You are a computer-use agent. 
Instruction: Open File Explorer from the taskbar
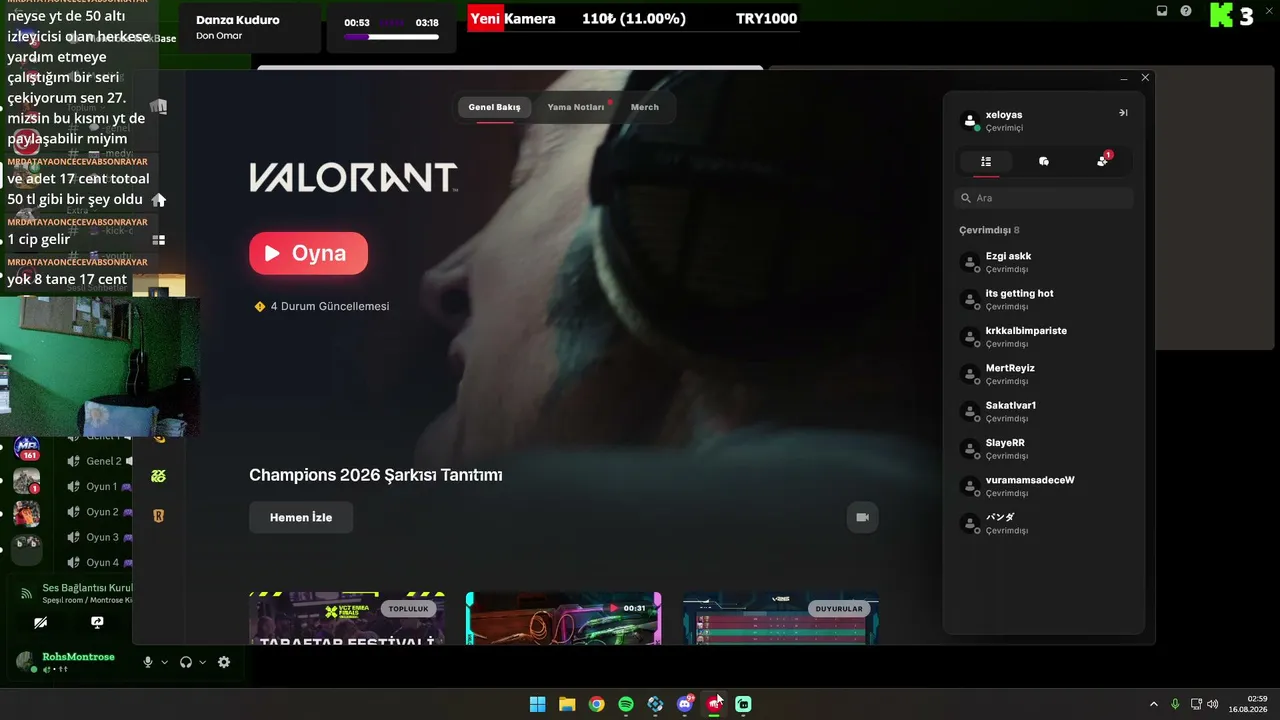pos(567,704)
